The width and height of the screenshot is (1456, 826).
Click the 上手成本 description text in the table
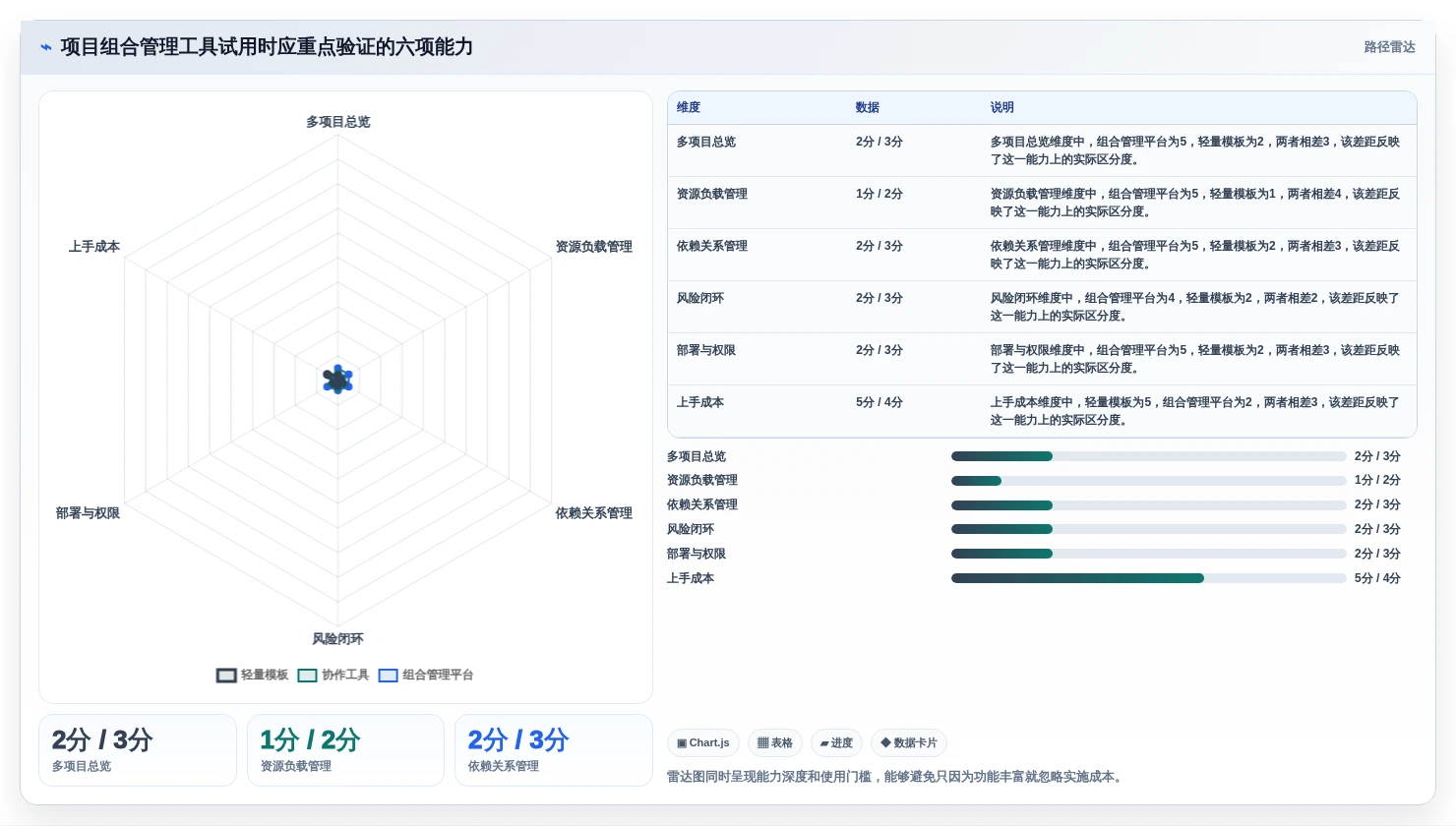click(x=1194, y=411)
